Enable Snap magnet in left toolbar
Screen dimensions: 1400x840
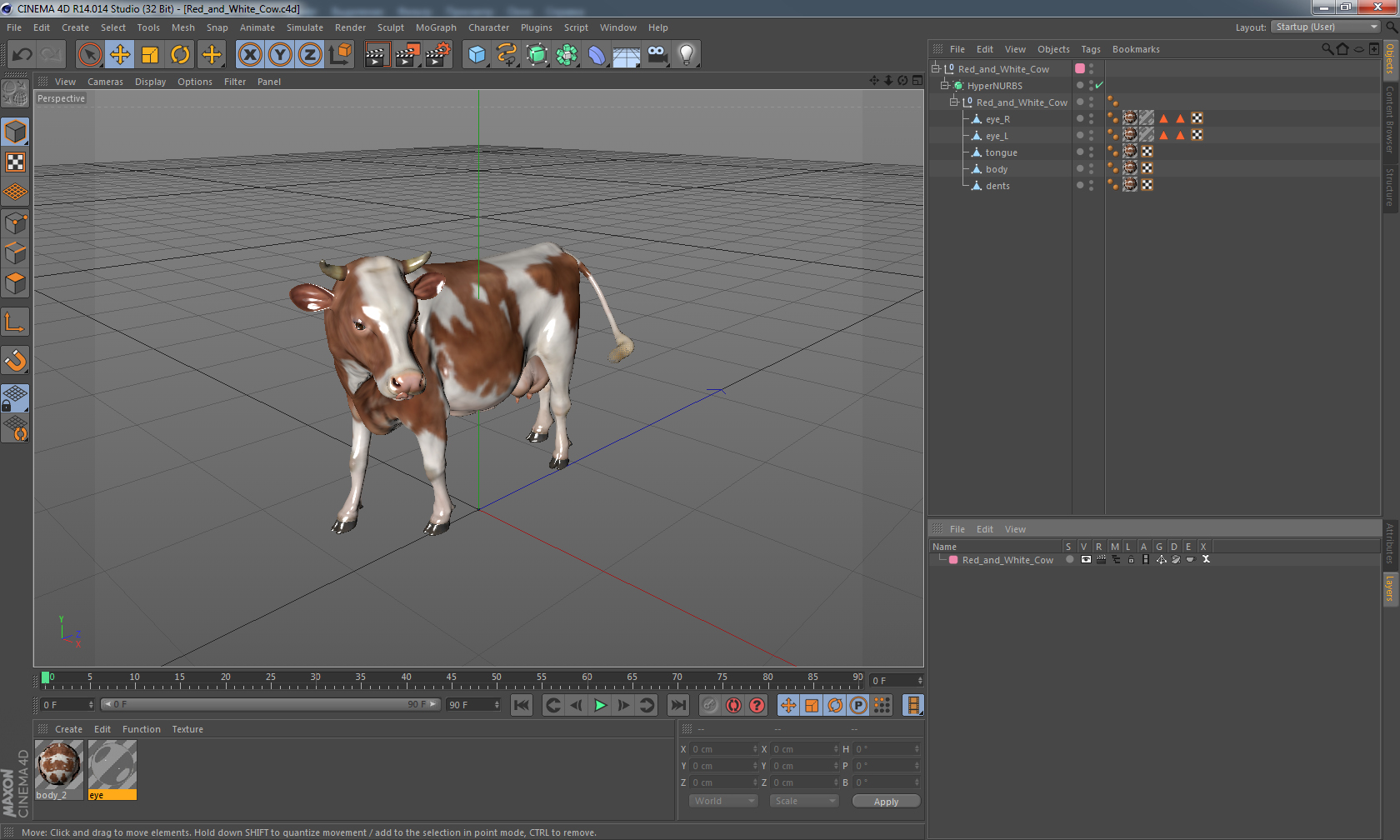pos(15,360)
